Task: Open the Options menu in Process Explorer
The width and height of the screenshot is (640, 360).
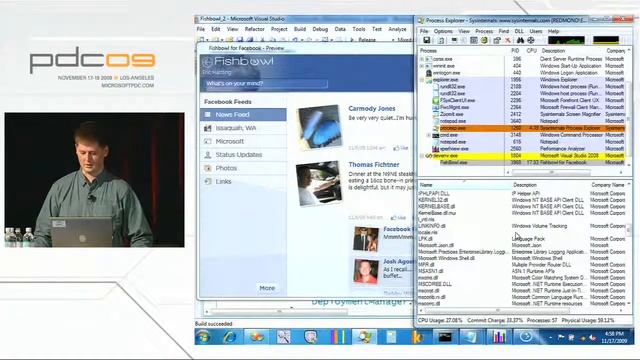Action: point(443,31)
